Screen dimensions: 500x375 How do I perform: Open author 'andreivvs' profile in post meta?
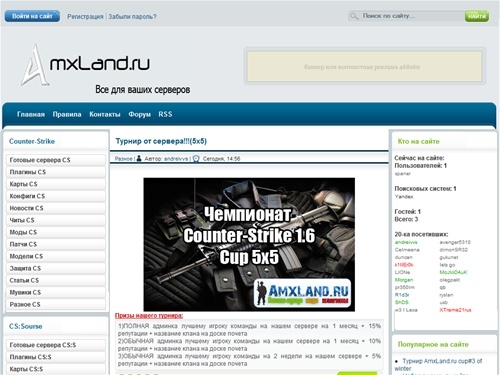point(176,159)
